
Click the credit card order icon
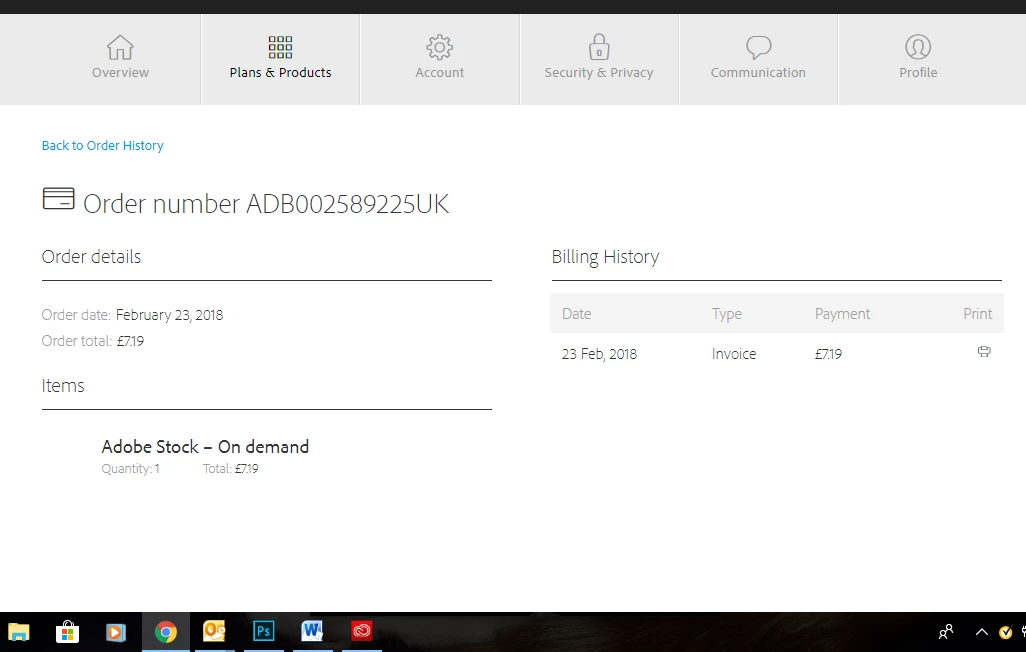click(58, 198)
